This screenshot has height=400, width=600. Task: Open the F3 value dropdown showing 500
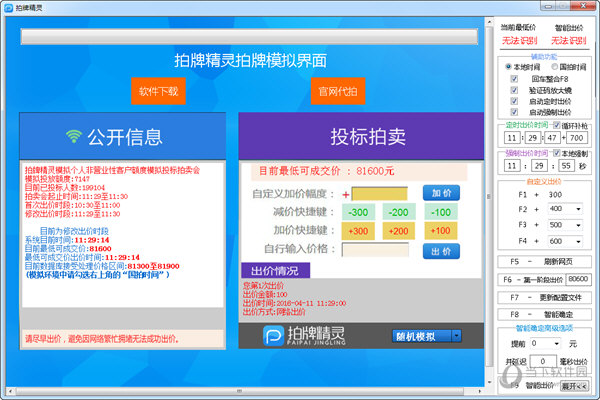coord(578,225)
